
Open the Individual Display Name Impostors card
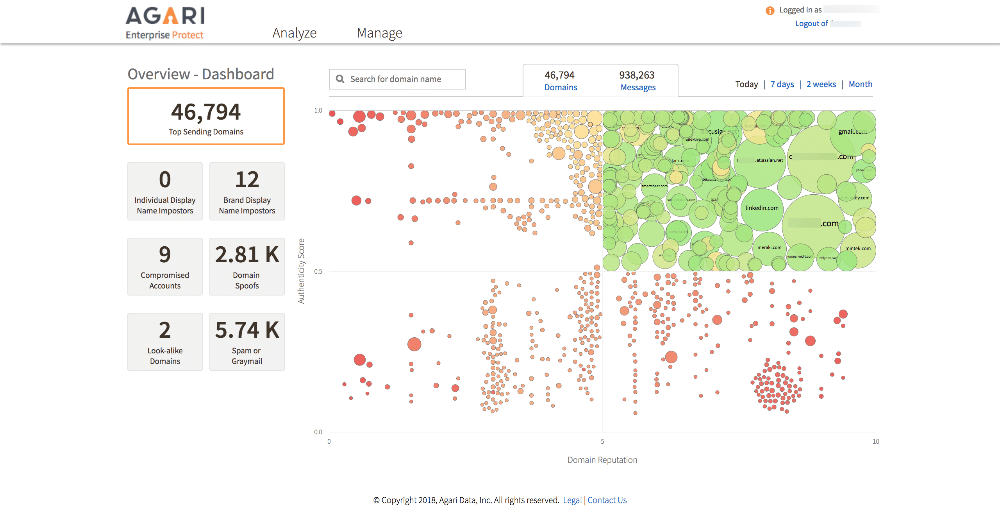(165, 191)
